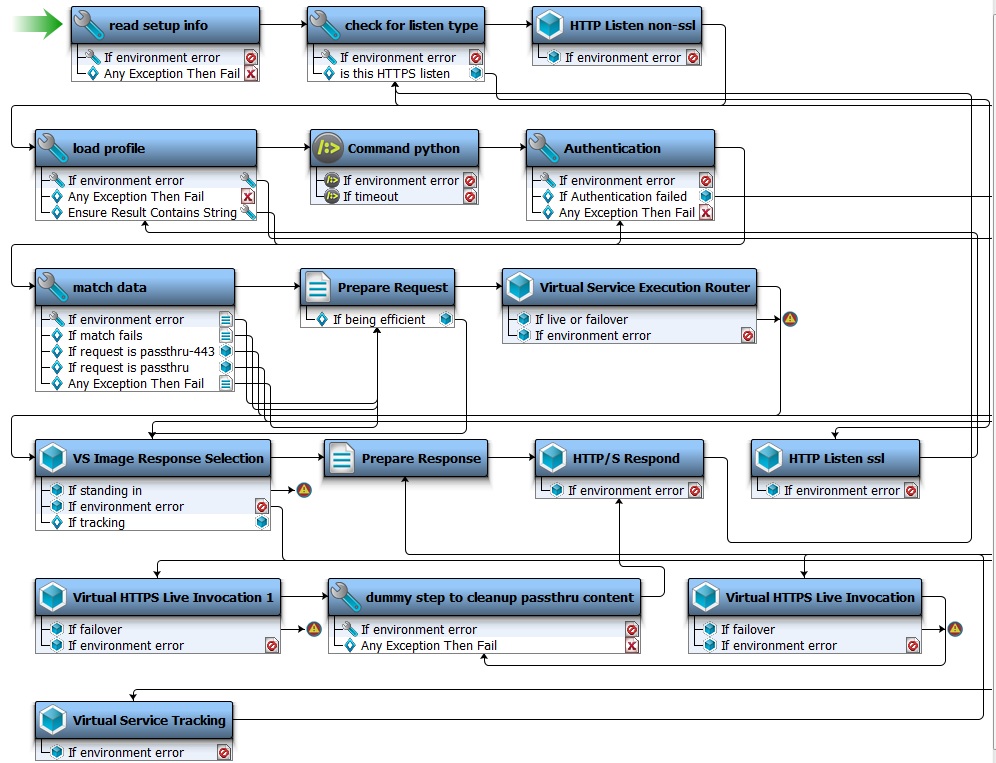Select the load profile step block
This screenshot has height=763, width=996.
click(x=145, y=148)
